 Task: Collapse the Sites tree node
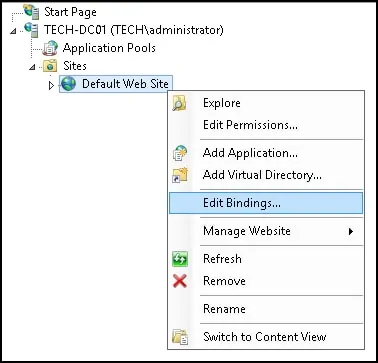click(x=32, y=67)
